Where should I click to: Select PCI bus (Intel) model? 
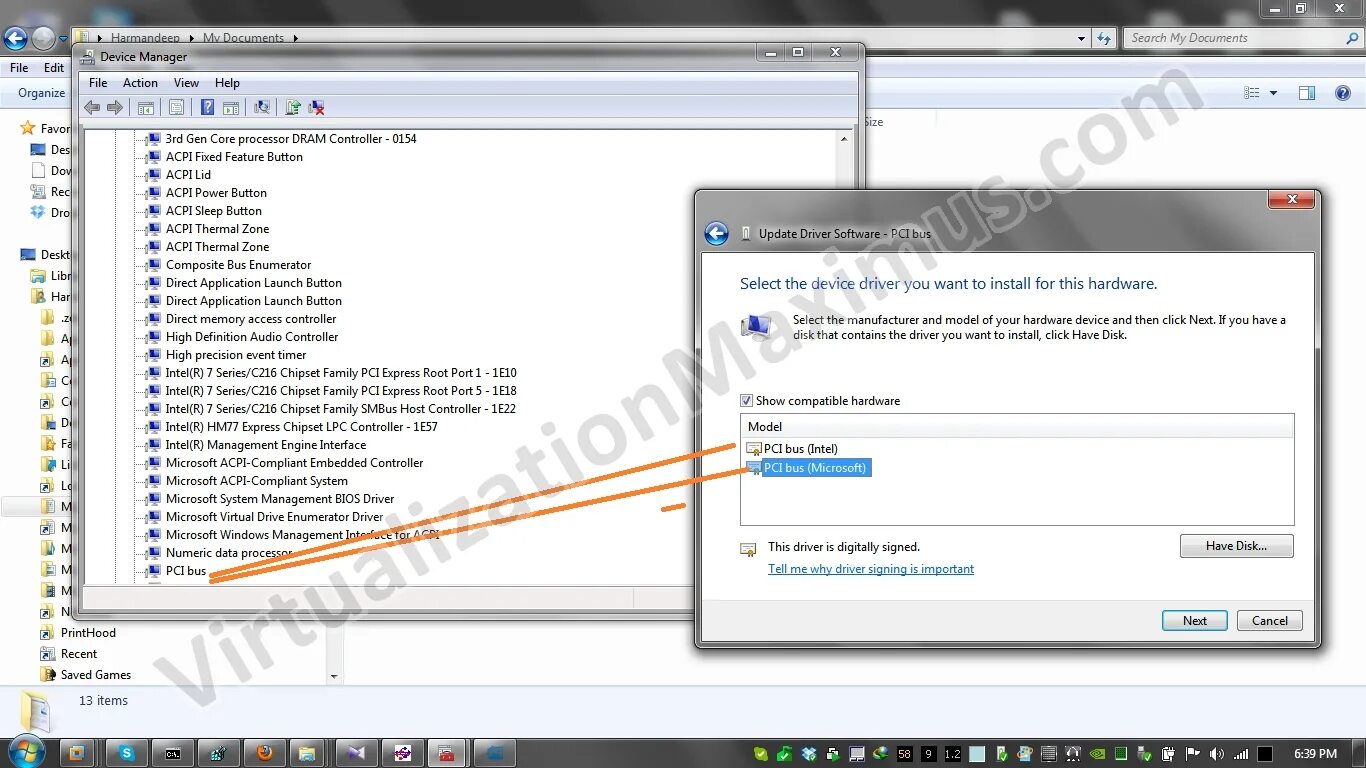[801, 449]
